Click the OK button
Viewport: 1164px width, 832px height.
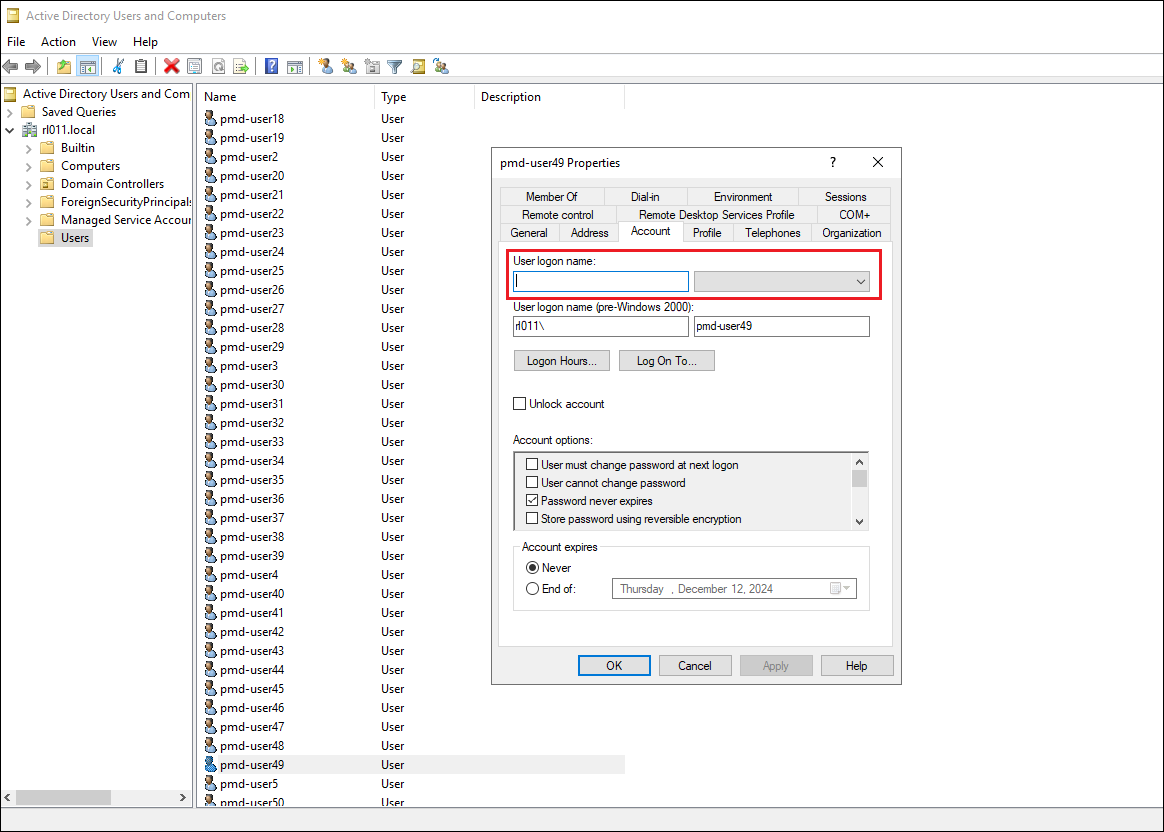[614, 666]
